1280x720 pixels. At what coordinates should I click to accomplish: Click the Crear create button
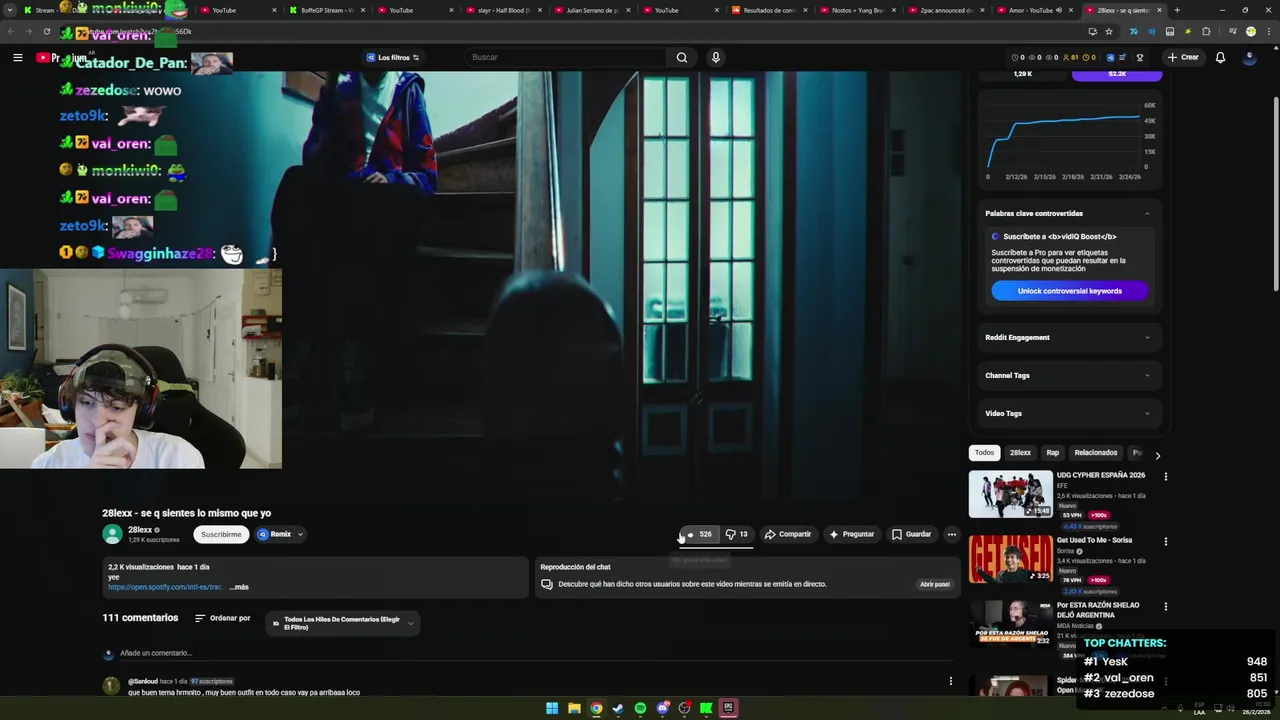1183,57
